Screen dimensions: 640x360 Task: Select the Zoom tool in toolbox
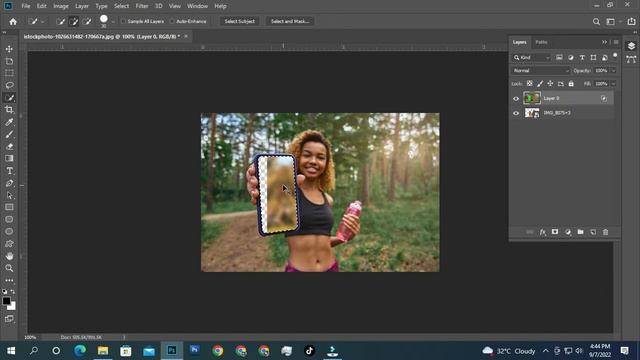coord(9,268)
